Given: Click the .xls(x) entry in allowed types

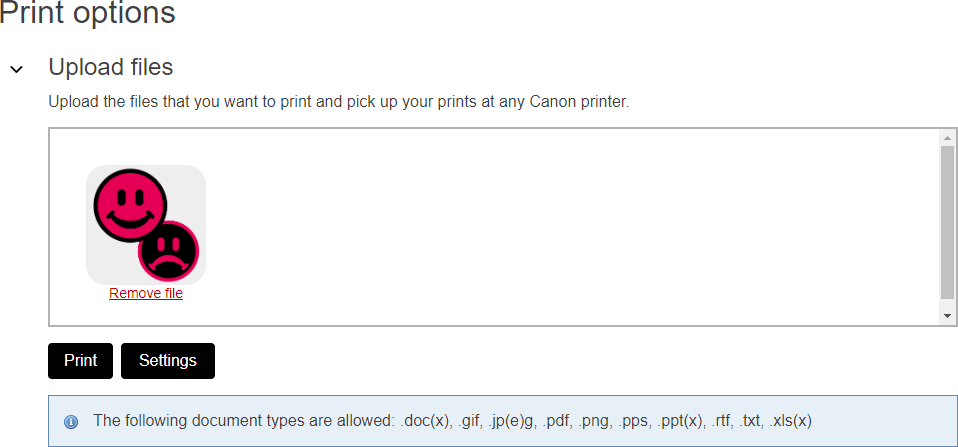Looking at the screenshot, I should 790,421.
